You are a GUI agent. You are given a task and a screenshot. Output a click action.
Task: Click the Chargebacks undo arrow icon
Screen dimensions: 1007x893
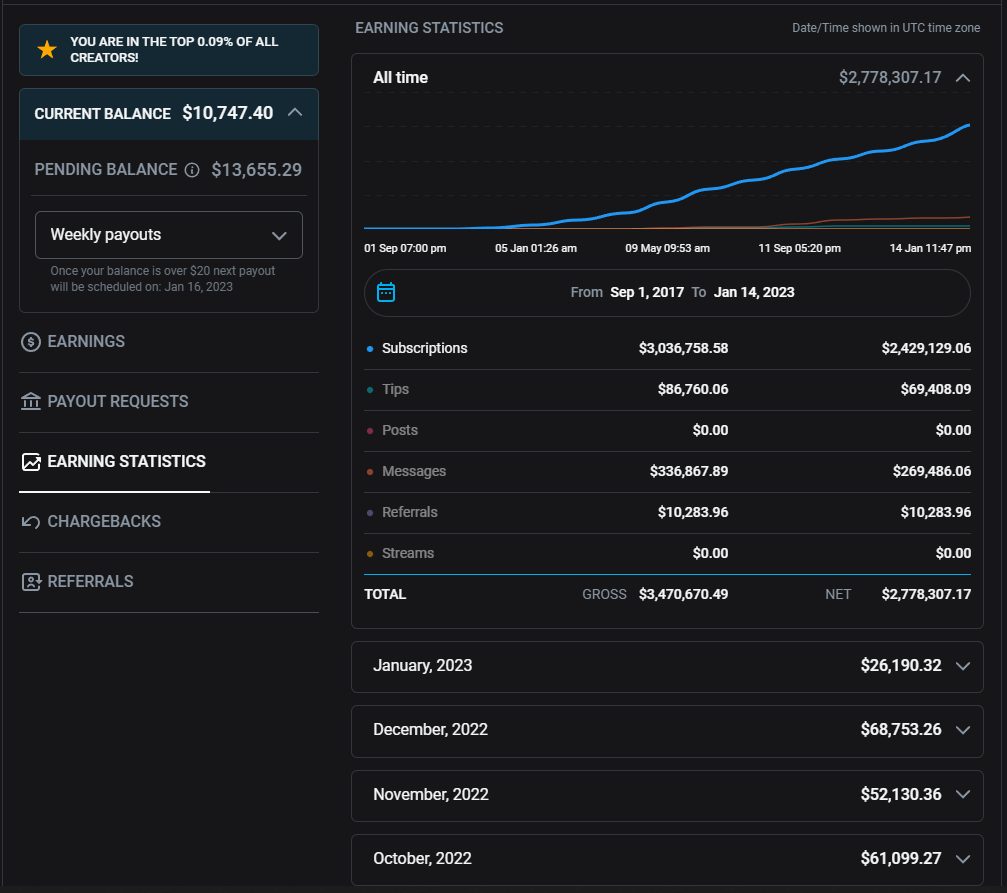pos(31,522)
